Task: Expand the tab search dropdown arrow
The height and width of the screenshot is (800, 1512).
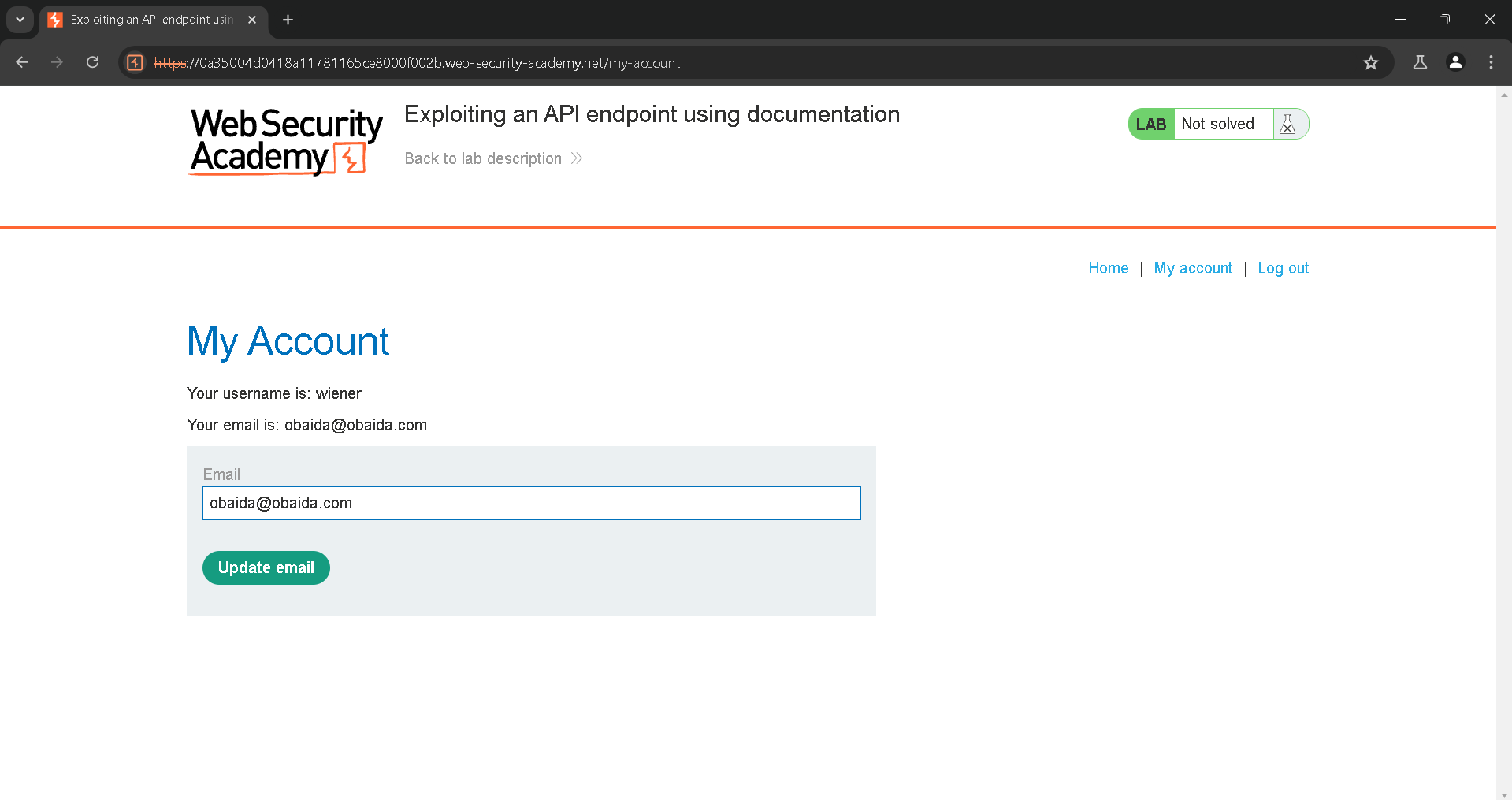Action: click(x=20, y=20)
